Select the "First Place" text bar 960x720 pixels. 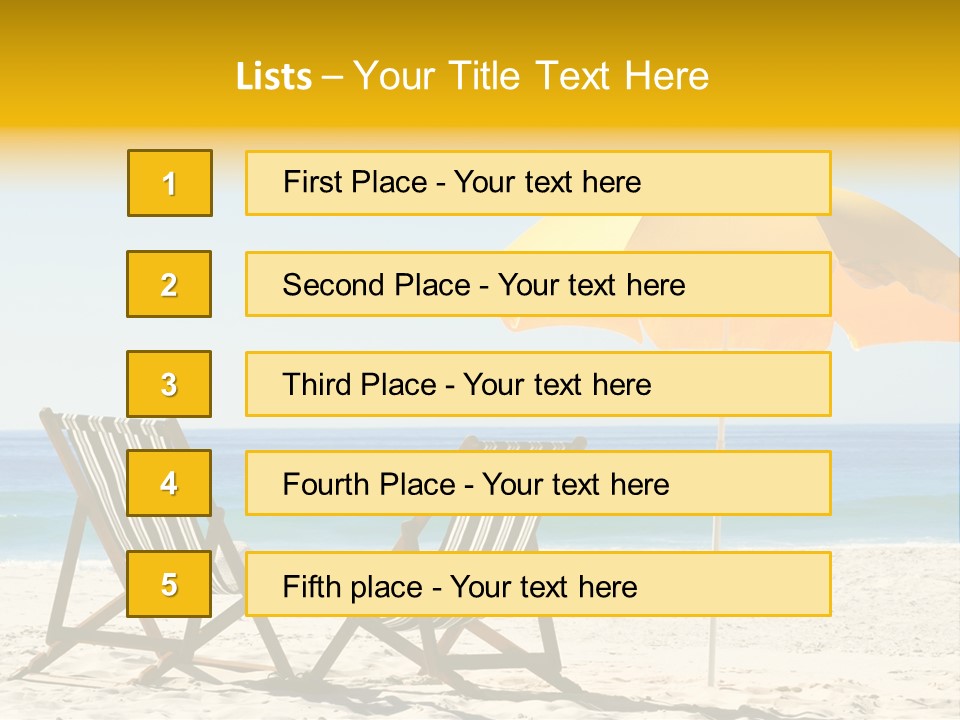tap(538, 183)
